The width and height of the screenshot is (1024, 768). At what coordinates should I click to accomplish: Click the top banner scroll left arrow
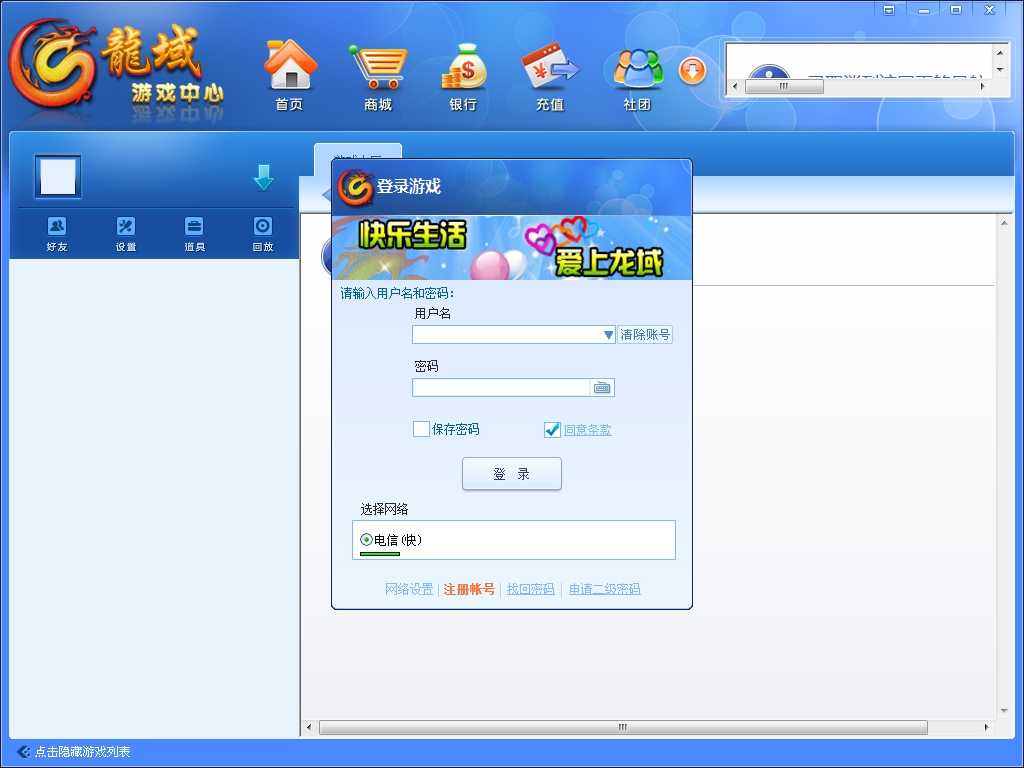pyautogui.click(x=735, y=86)
